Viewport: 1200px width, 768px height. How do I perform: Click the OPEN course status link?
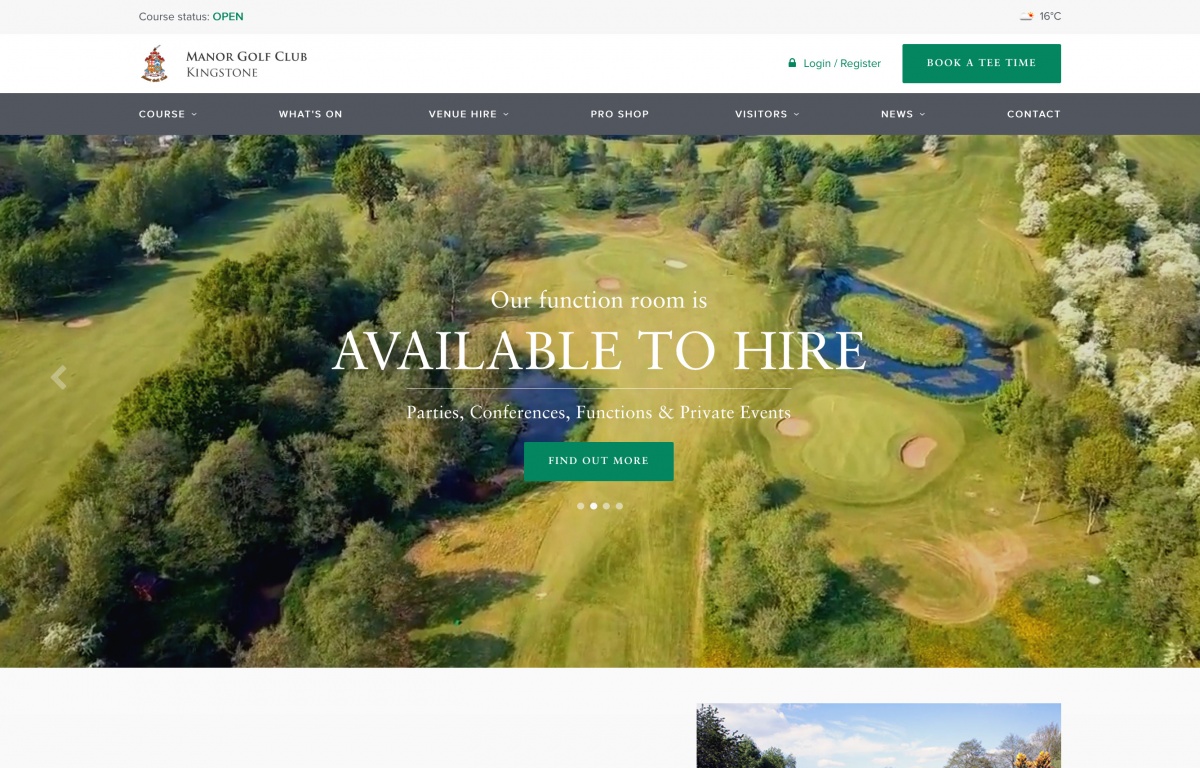pos(228,16)
